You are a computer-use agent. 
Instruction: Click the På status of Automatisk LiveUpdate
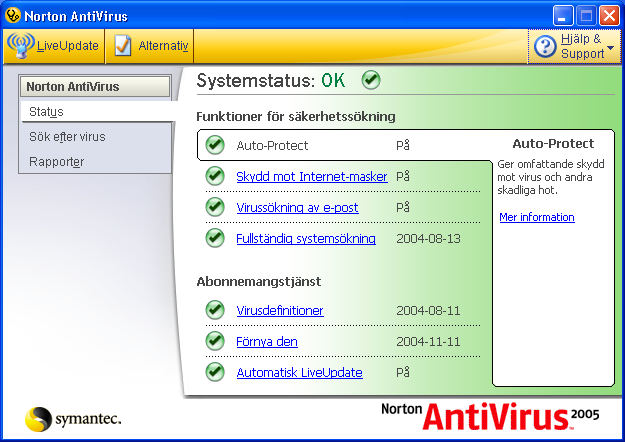click(403, 372)
